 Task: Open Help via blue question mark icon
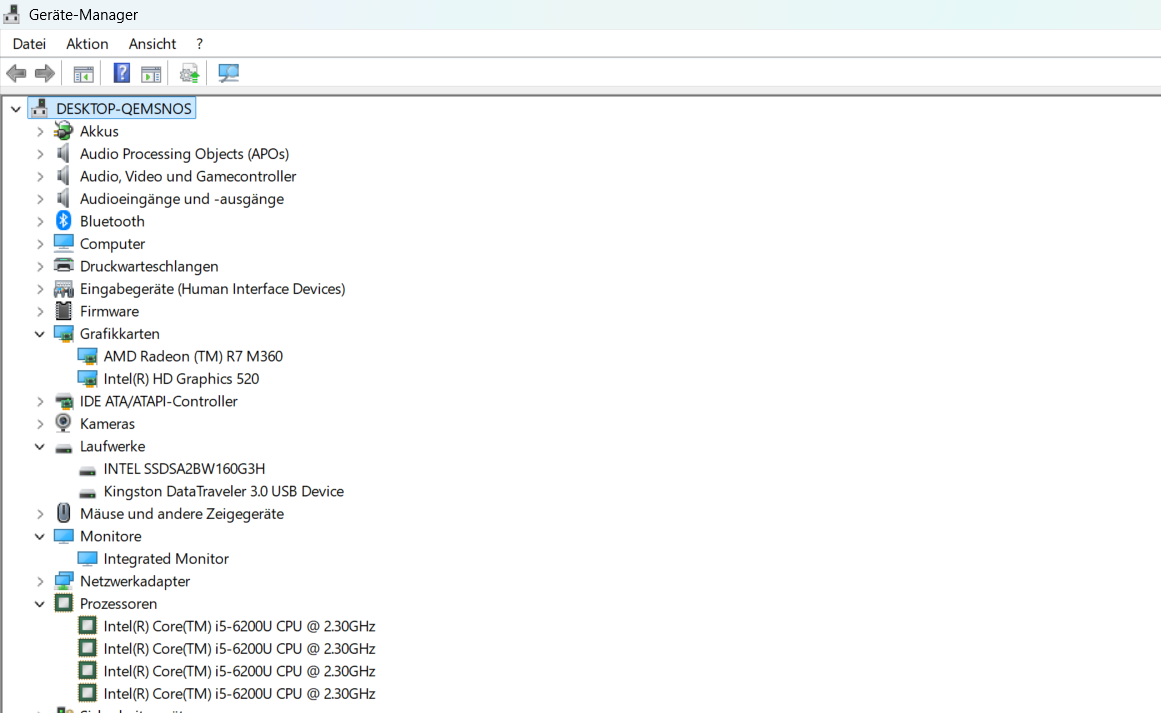point(121,73)
